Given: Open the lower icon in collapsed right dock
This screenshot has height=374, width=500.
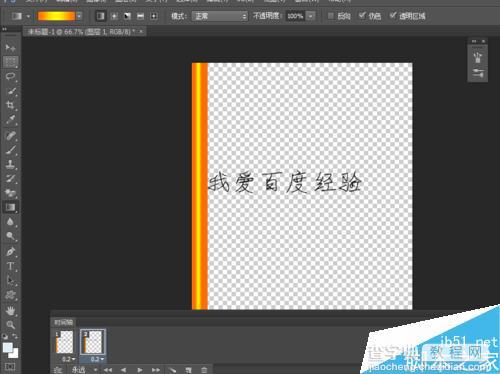Looking at the screenshot, I should click(478, 73).
